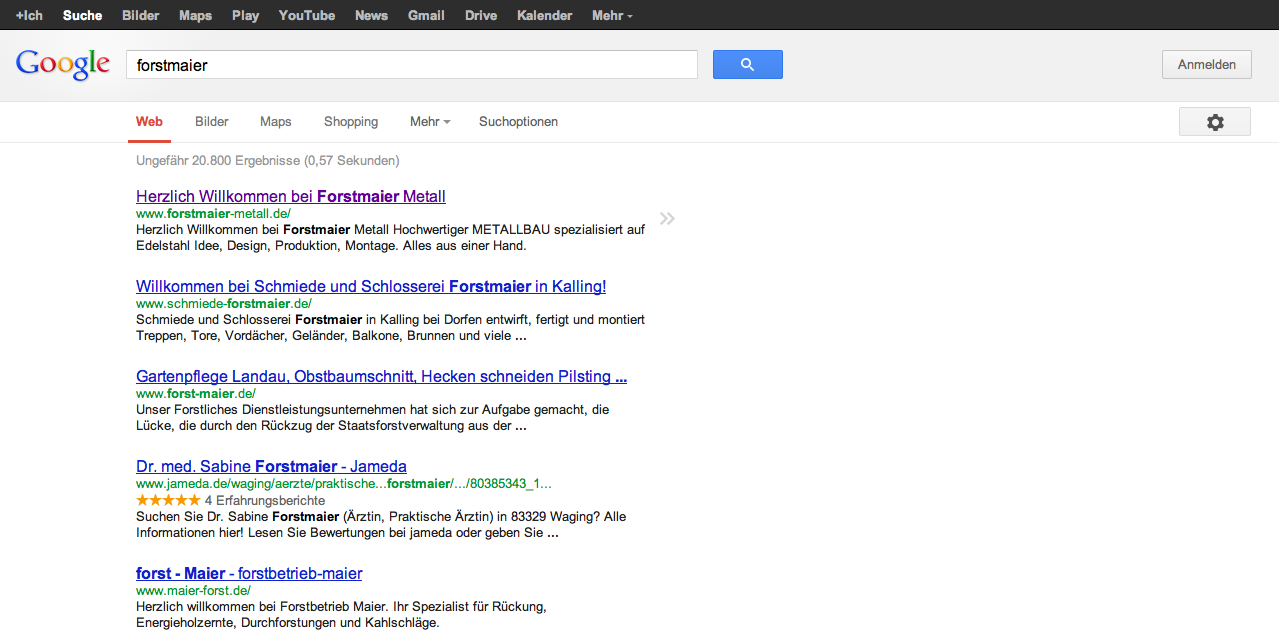Open the Forstmaier Metall result link
The width and height of the screenshot is (1279, 630).
tap(290, 197)
